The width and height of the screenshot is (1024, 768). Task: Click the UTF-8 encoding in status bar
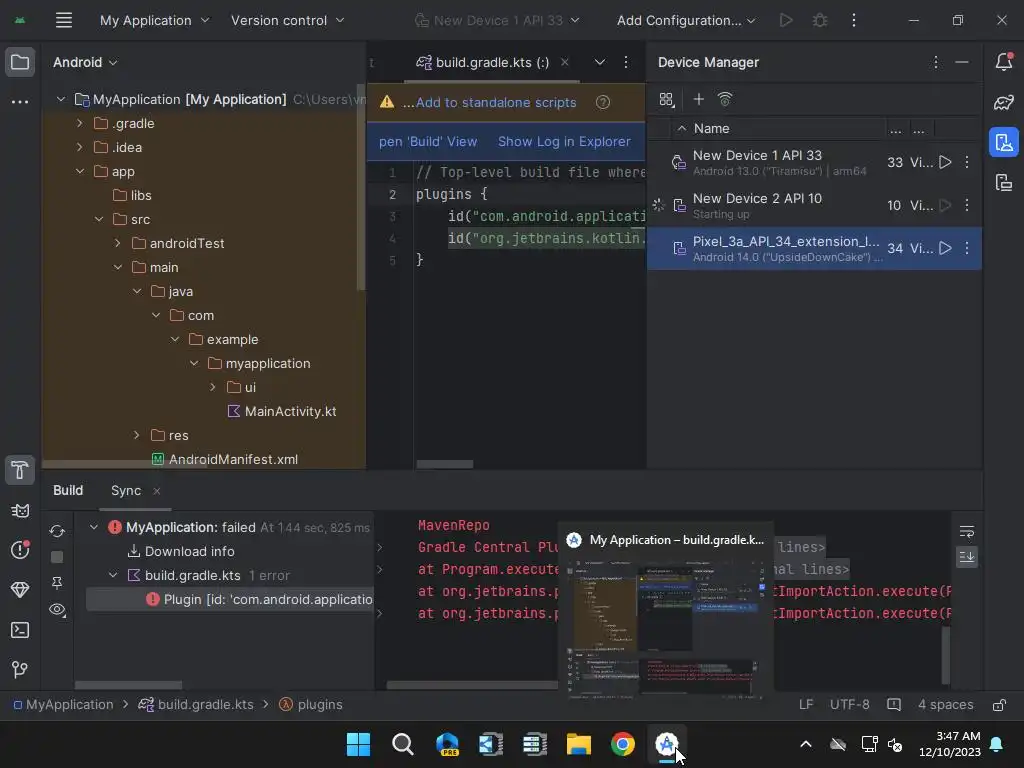[x=850, y=705]
